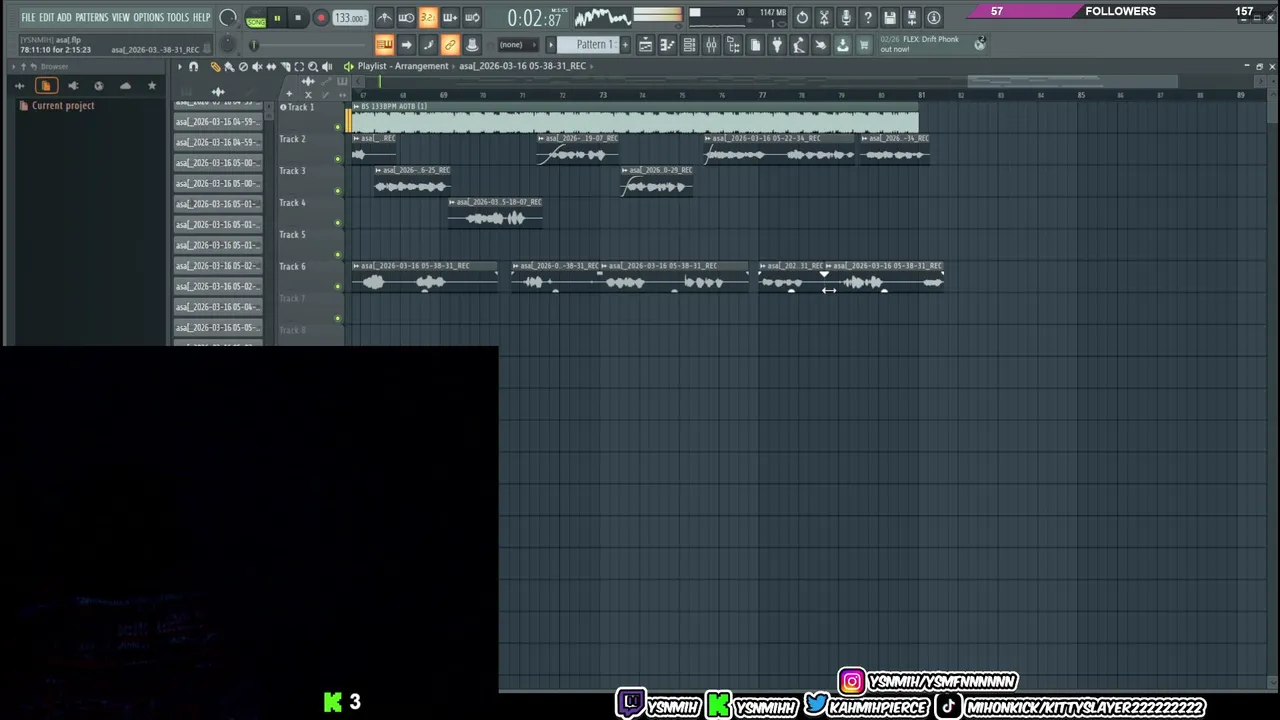Open the Playlist - Arrangement dropdown
The height and width of the screenshot is (720, 1280).
click(x=402, y=66)
